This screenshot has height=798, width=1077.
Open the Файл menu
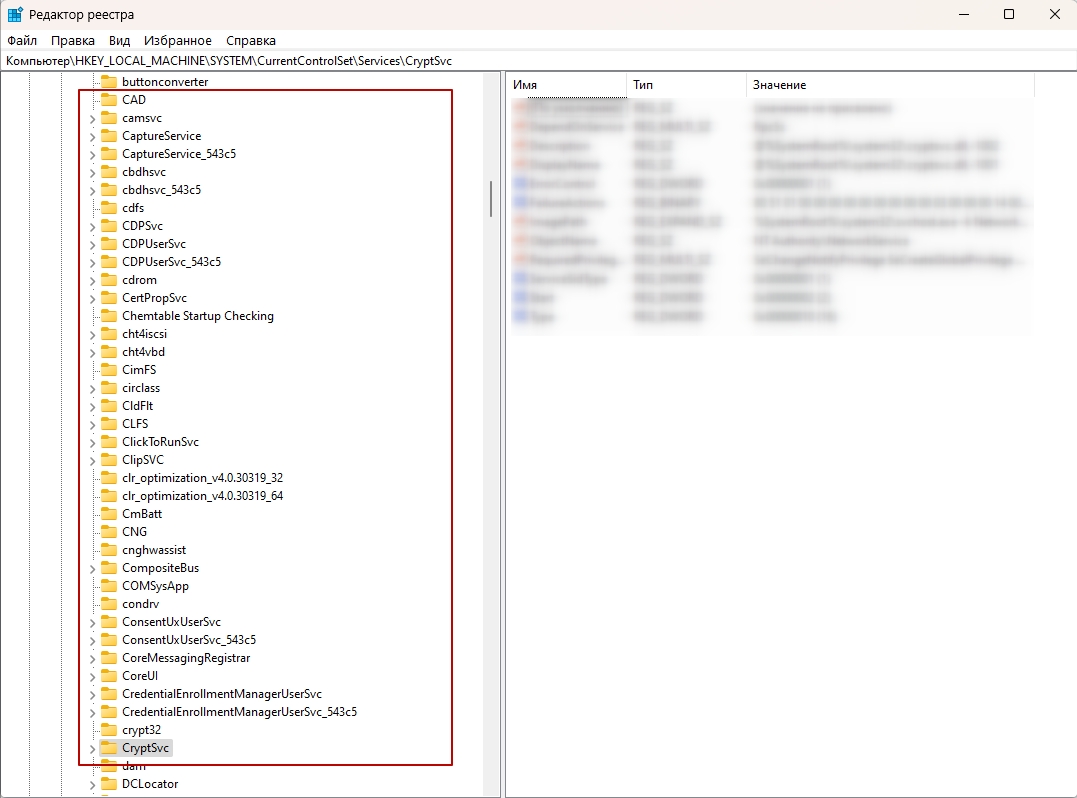(x=21, y=41)
